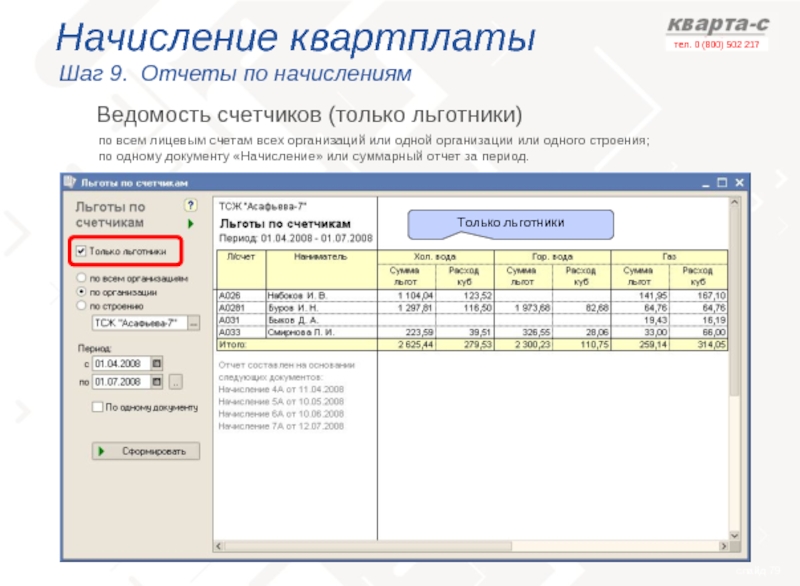Click report period text 01.04.2008 - 01.07.2008
Screen dimensions: 800x586
[x=316, y=238]
